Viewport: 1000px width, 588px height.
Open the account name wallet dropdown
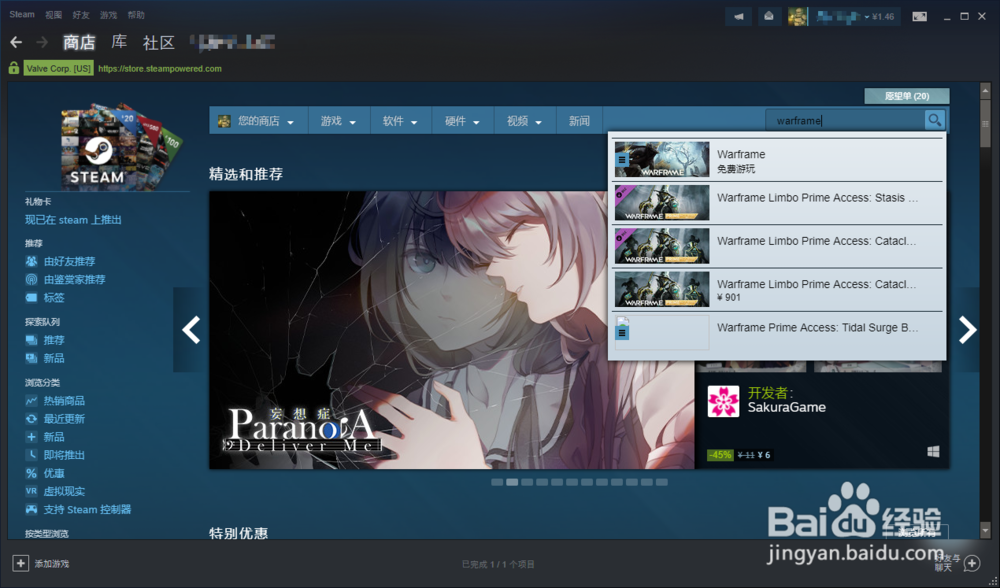(x=855, y=17)
